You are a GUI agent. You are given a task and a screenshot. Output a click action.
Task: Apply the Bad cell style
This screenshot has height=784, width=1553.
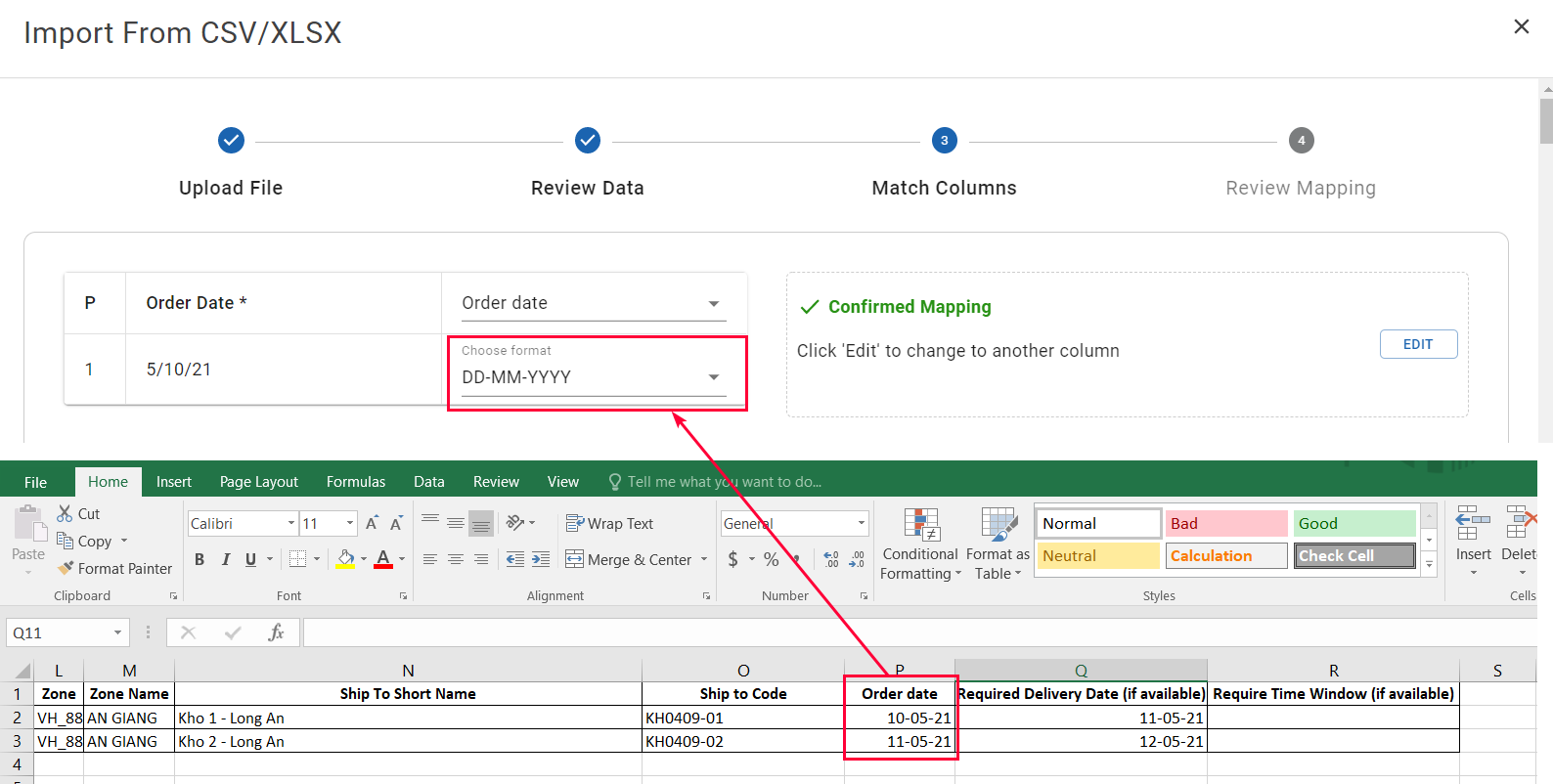click(1226, 523)
